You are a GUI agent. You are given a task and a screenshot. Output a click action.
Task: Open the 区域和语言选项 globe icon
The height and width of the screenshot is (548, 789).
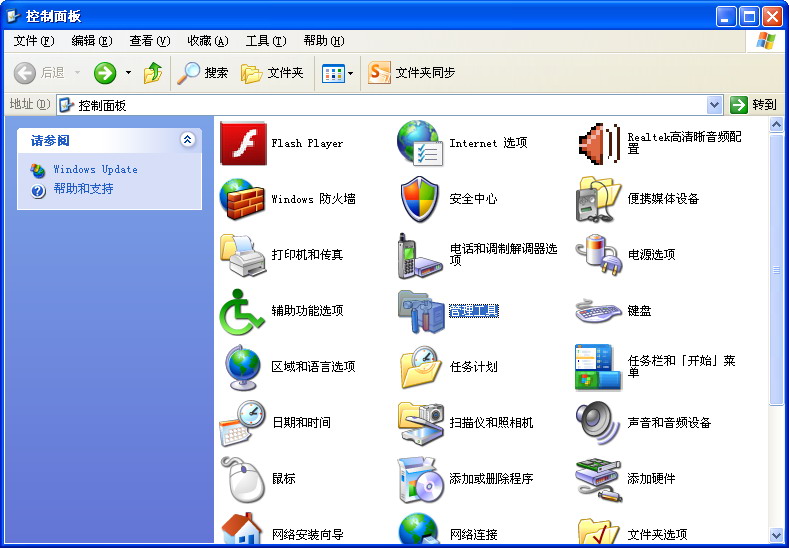click(x=243, y=367)
